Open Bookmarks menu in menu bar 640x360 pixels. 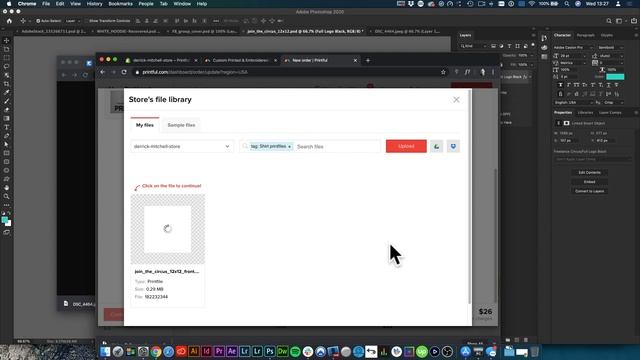(x=120, y=4)
